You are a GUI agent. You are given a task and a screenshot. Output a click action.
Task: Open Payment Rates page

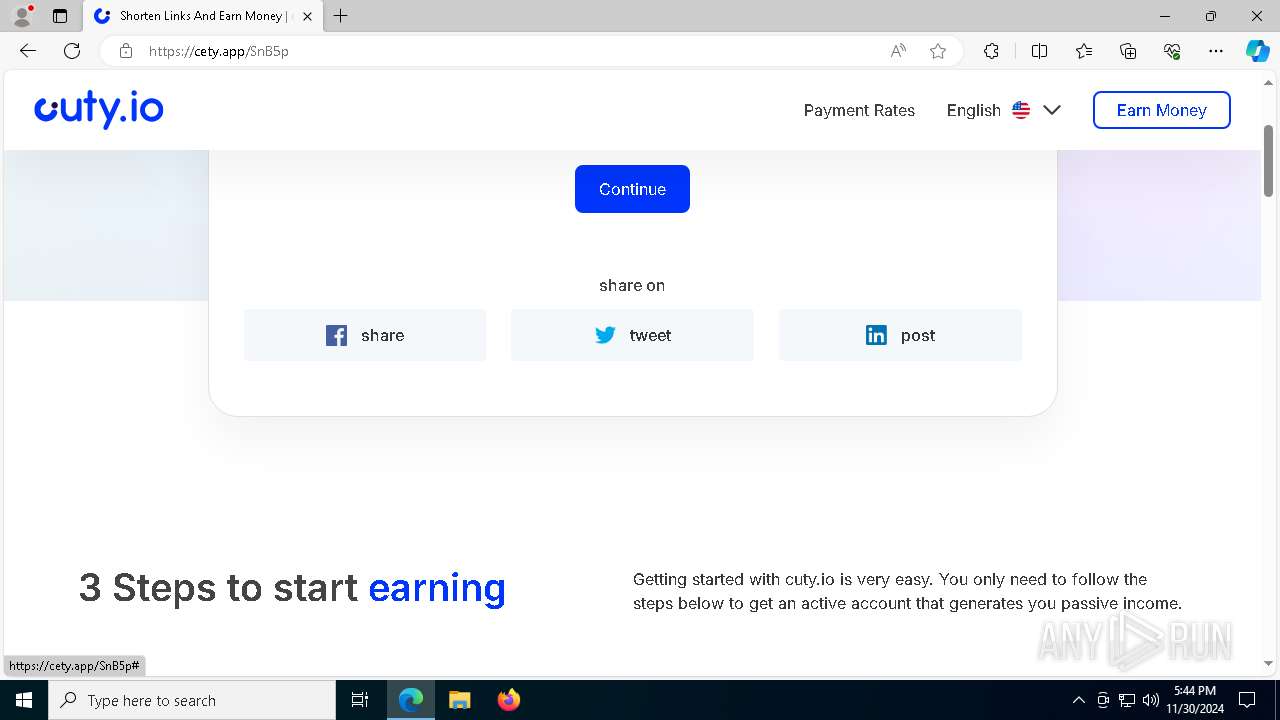(859, 110)
